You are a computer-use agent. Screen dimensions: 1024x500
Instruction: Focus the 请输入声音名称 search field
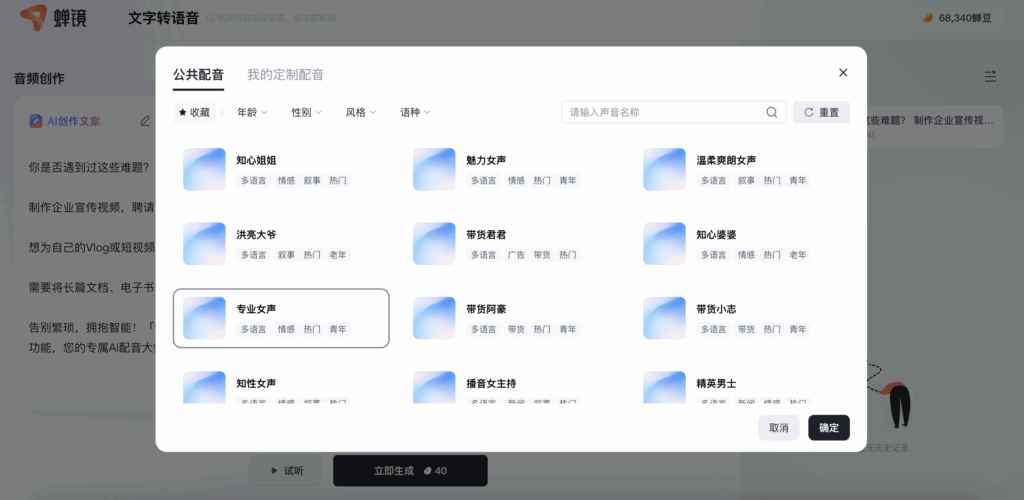tap(674, 112)
